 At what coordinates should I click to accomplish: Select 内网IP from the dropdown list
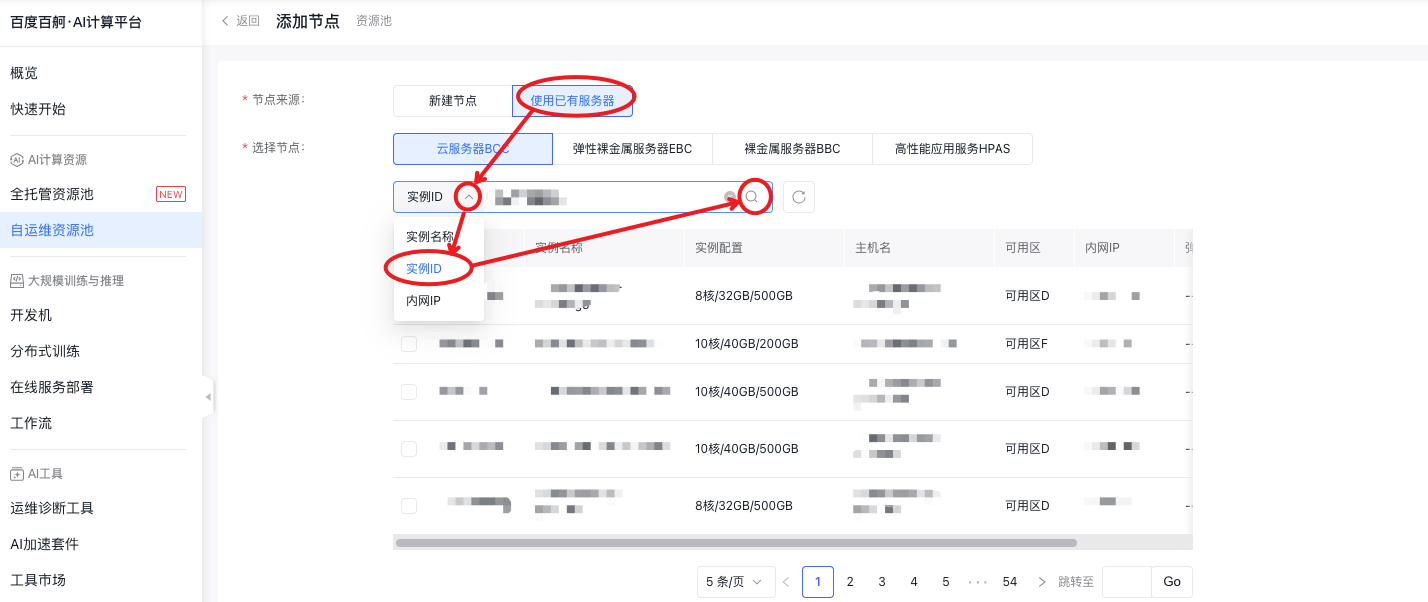pyautogui.click(x=423, y=301)
